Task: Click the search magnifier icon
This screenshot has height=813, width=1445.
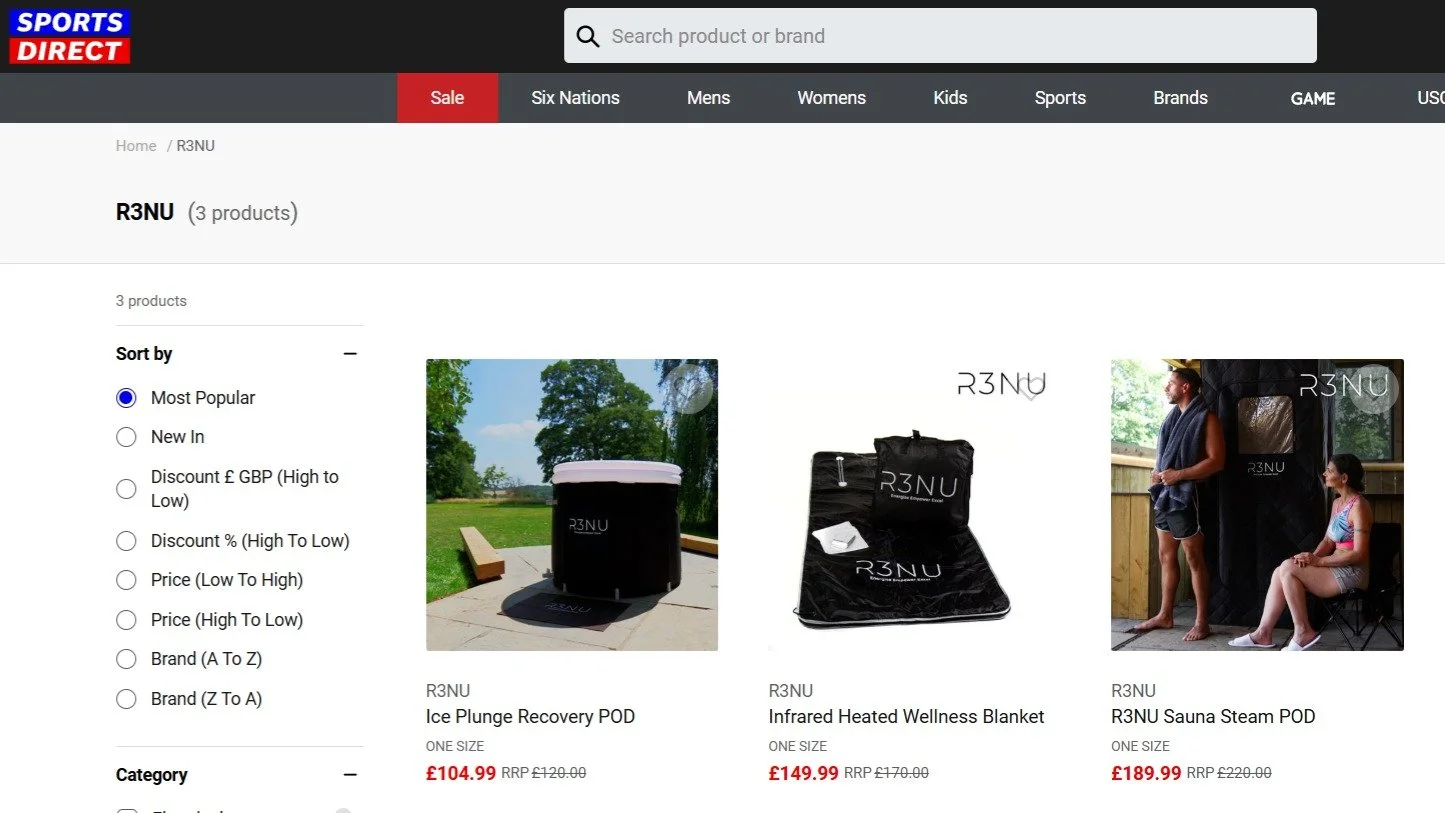Action: 588,35
